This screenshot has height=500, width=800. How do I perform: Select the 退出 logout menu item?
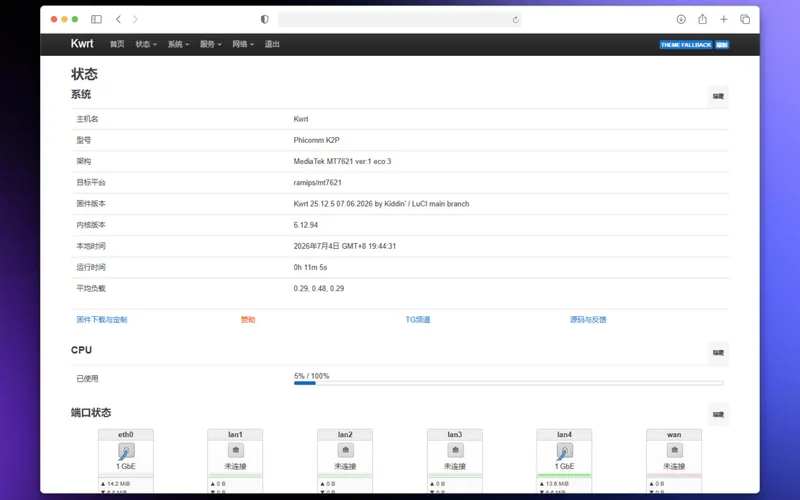pos(272,44)
